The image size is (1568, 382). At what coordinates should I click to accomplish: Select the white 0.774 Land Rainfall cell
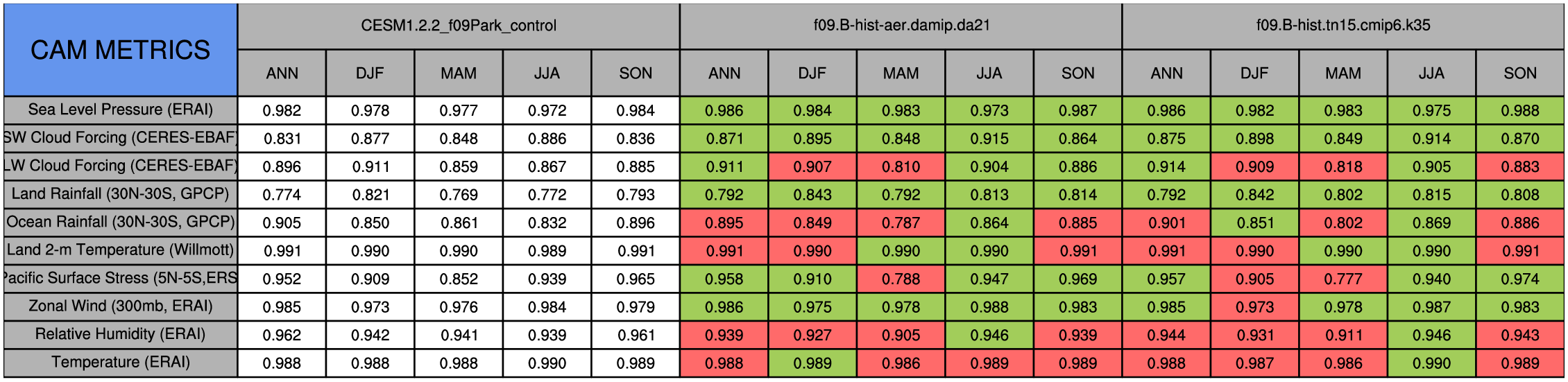point(282,195)
